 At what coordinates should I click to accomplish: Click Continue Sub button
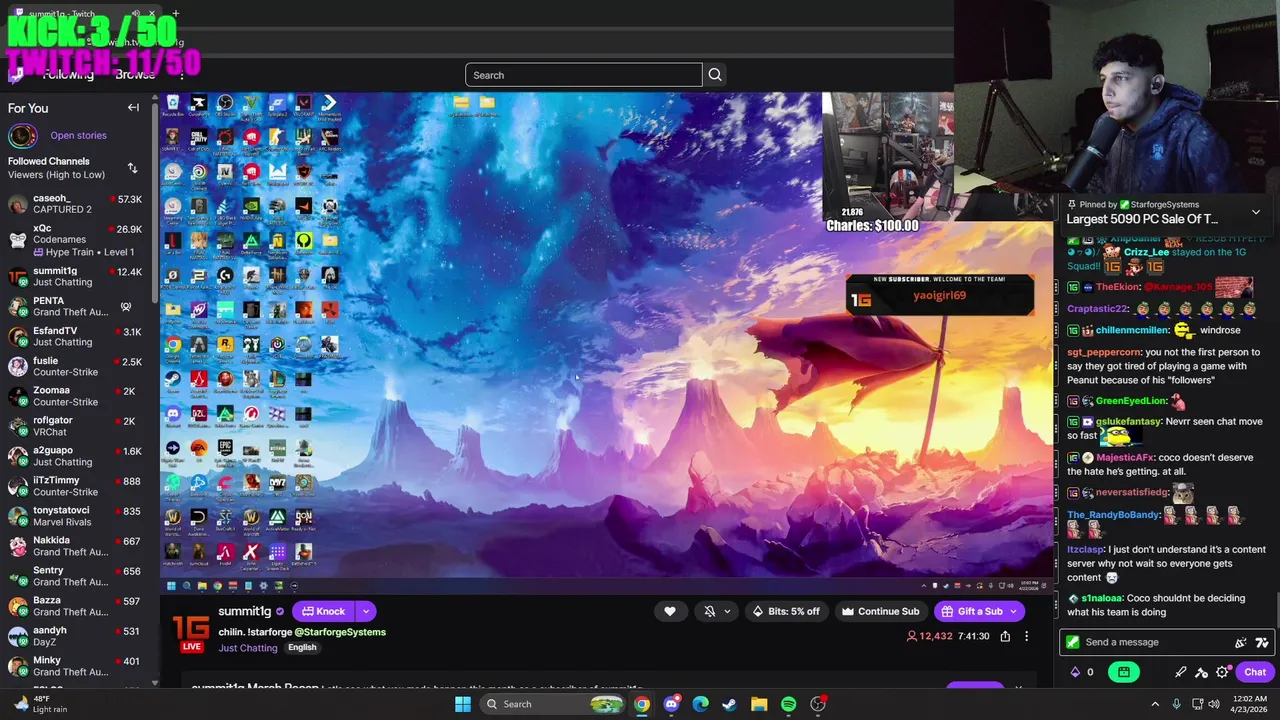[880, 611]
